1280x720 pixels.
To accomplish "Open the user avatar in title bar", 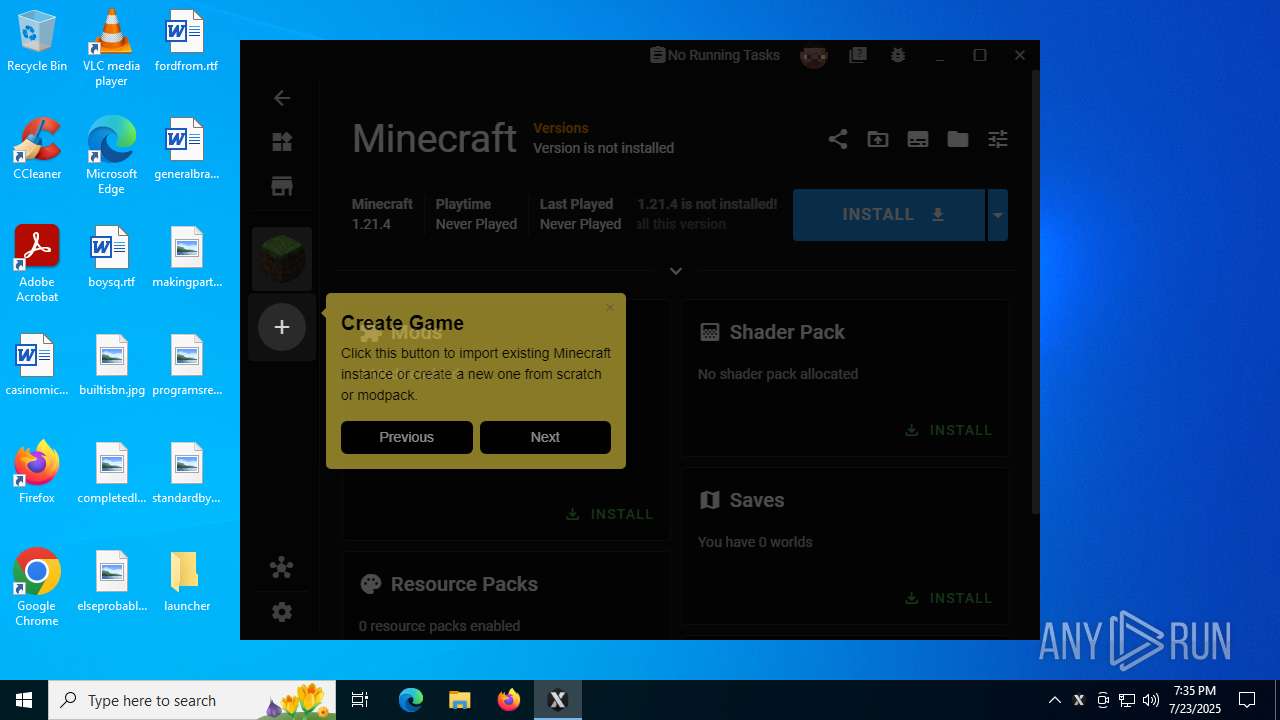I will pos(814,56).
